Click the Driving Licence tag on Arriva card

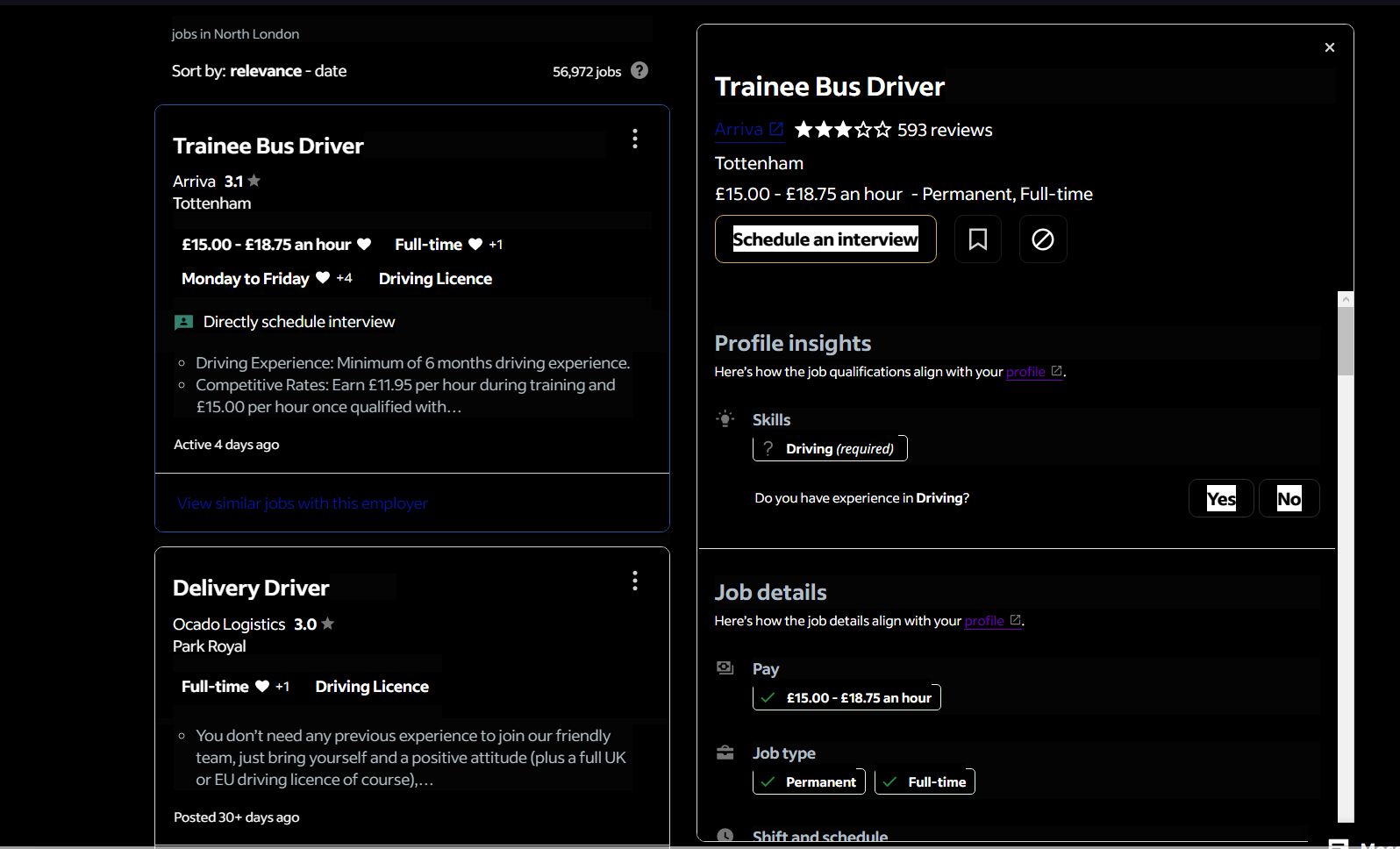[x=435, y=278]
